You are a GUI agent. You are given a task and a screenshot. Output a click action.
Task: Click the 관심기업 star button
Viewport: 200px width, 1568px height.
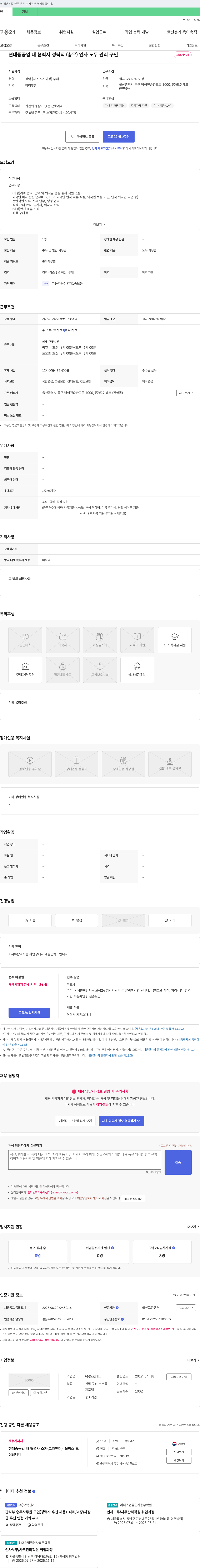(19, 1393)
